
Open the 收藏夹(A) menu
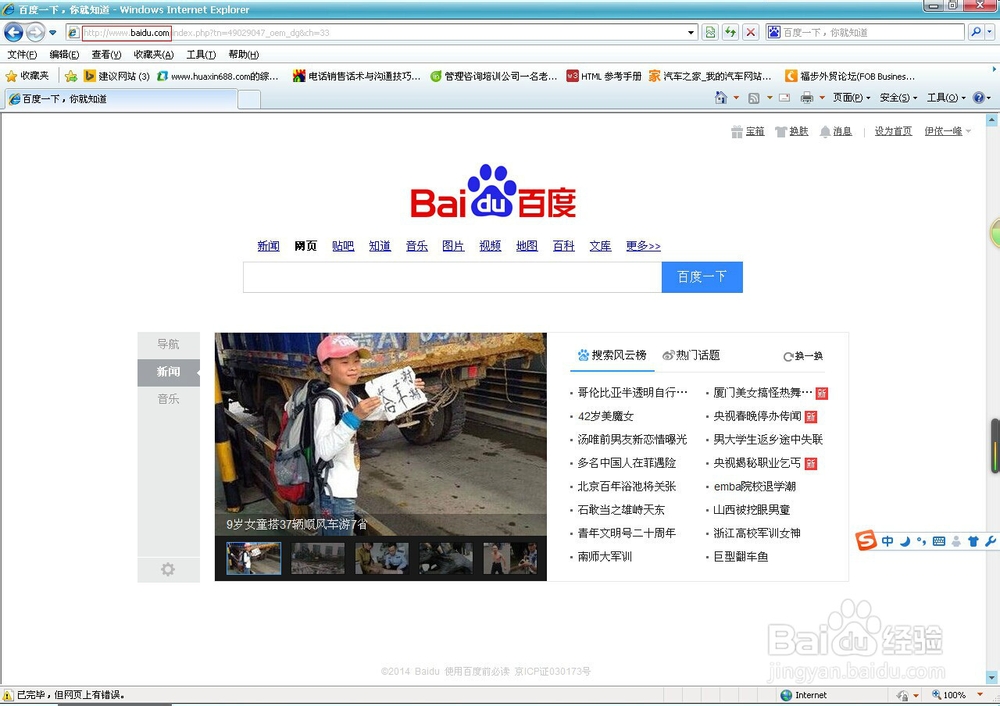pos(153,55)
